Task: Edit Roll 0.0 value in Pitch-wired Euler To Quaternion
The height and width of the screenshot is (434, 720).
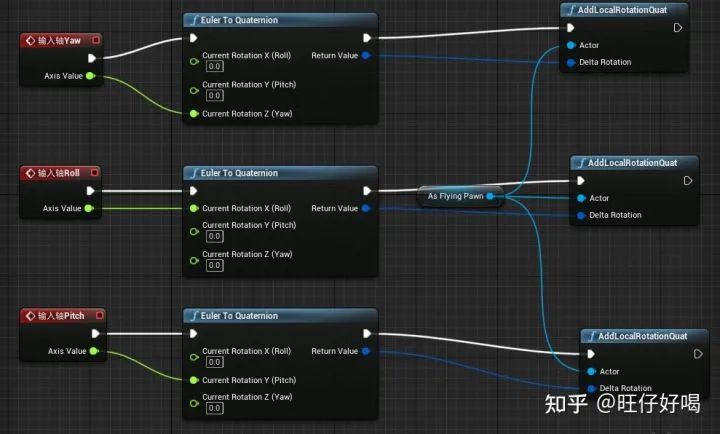Action: coord(214,362)
